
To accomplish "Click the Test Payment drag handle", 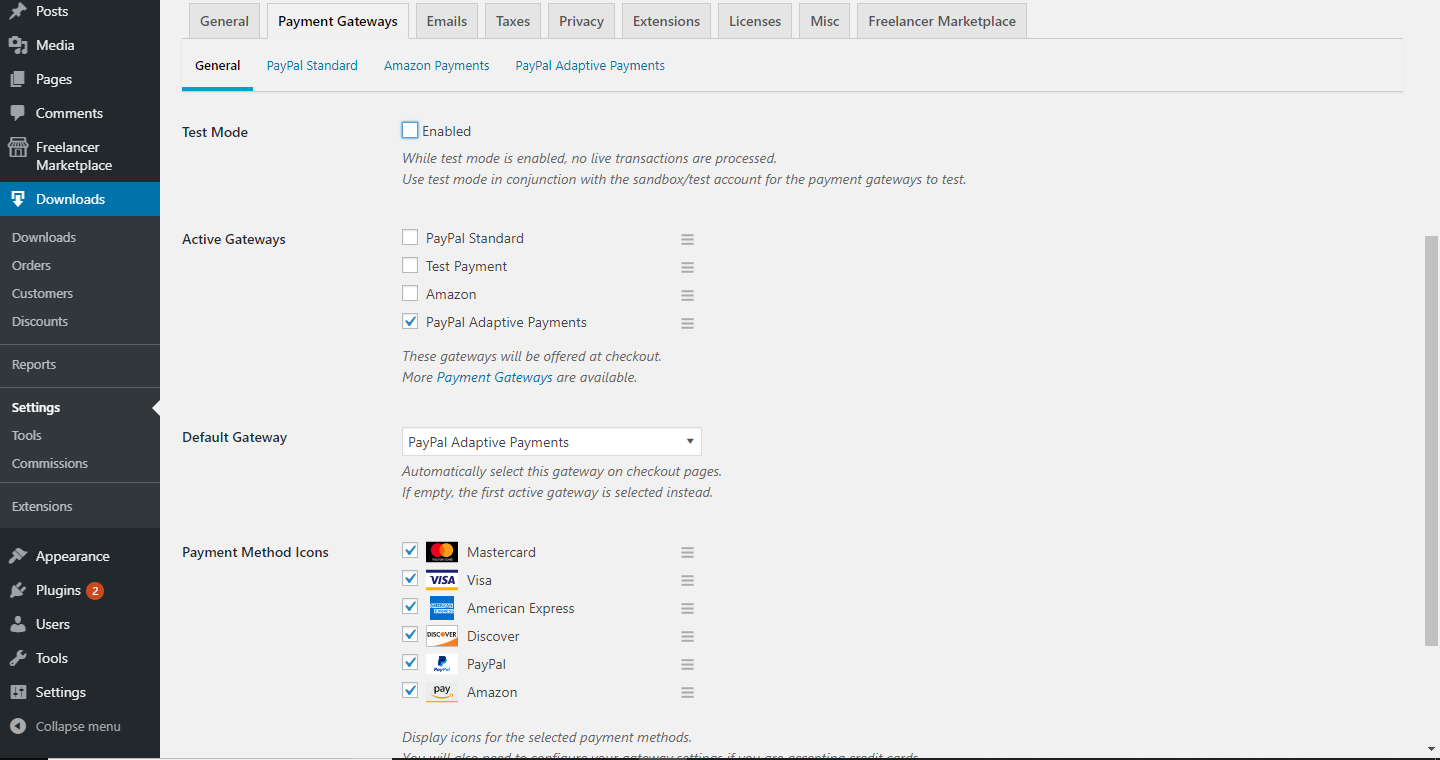I will (x=687, y=267).
